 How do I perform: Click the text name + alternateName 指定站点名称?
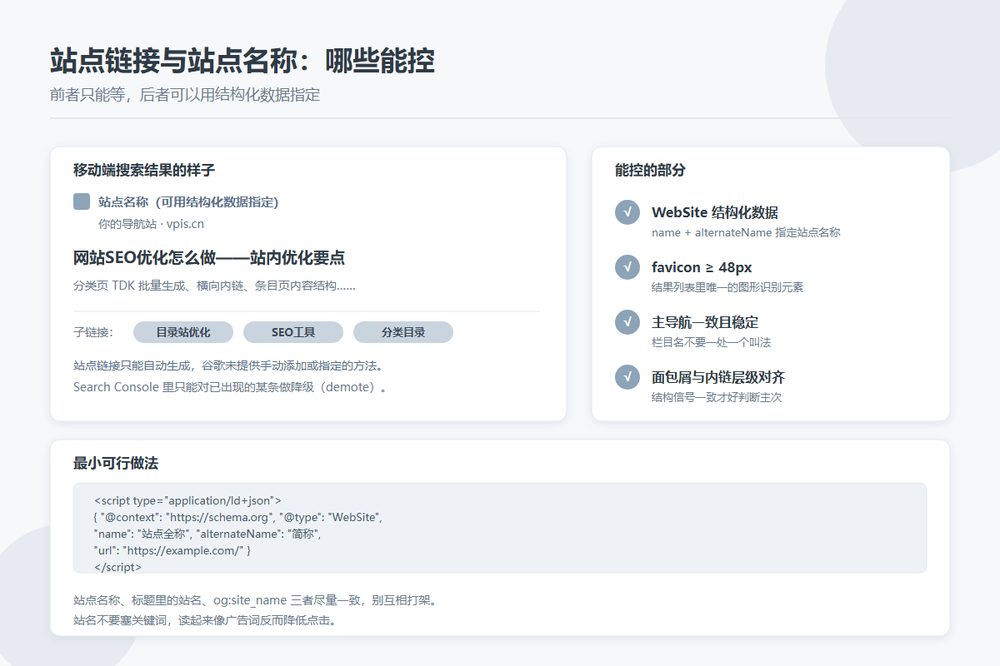click(x=746, y=233)
